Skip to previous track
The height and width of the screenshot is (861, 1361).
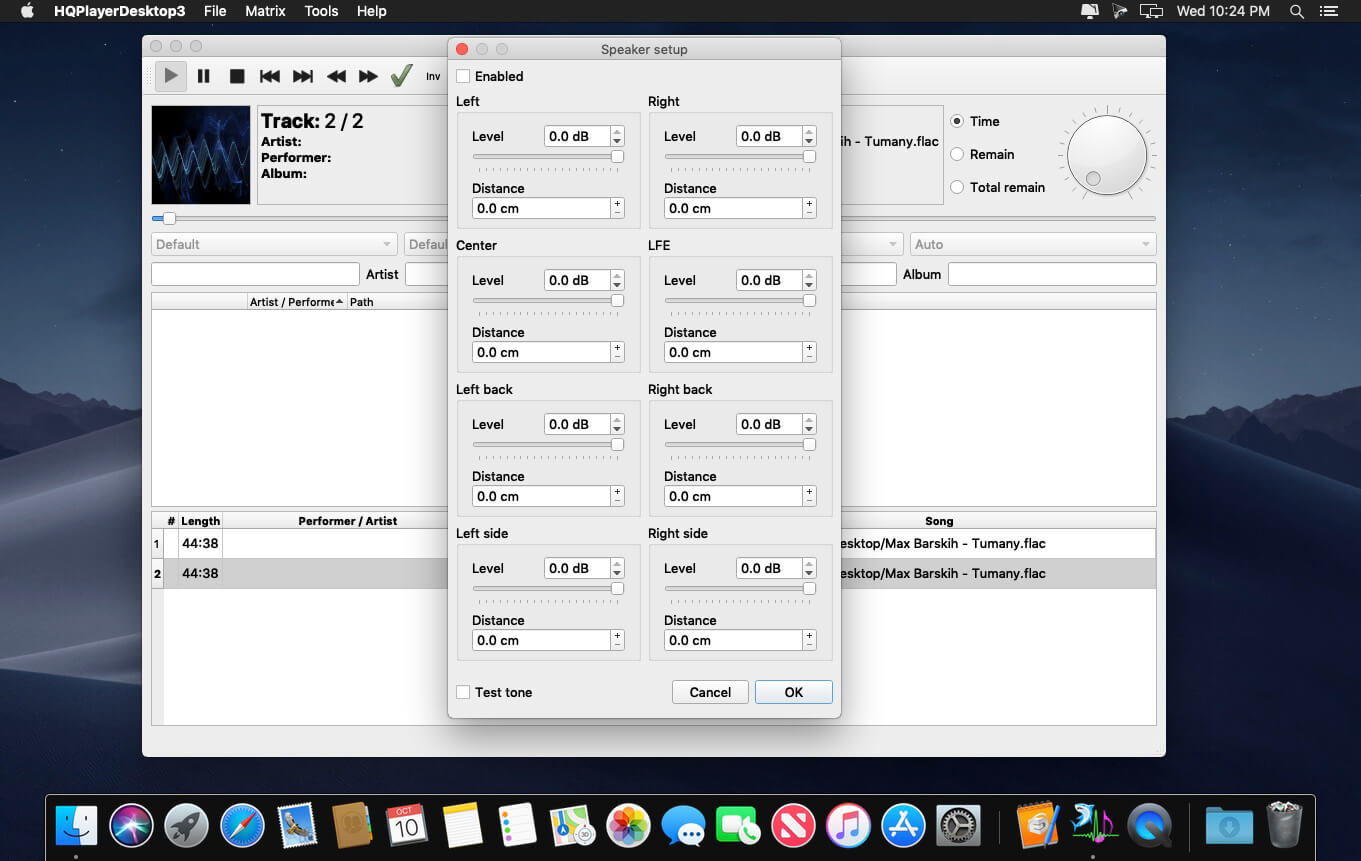[x=270, y=76]
